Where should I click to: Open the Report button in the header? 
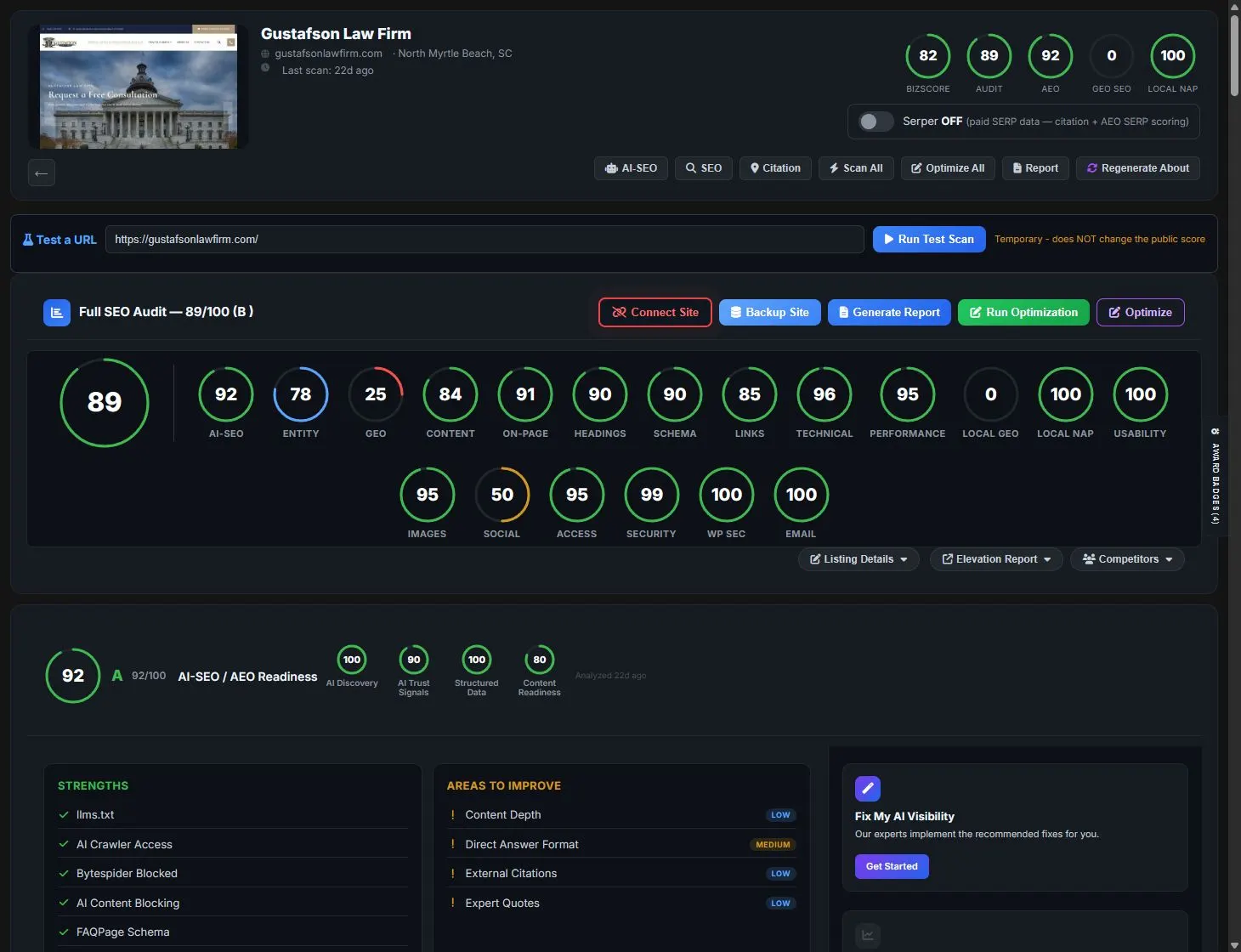(1035, 168)
